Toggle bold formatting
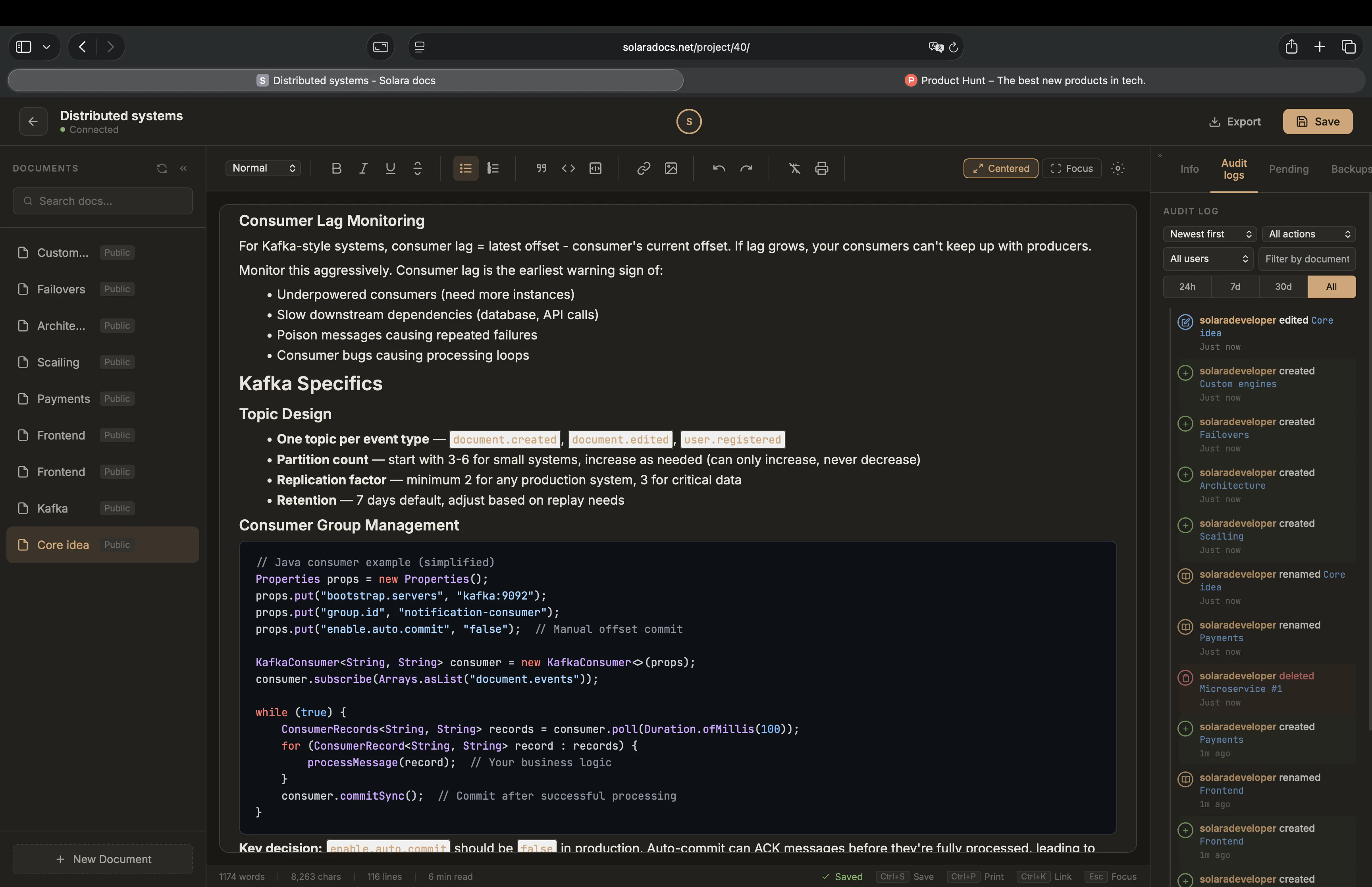The height and width of the screenshot is (887, 1372). click(x=336, y=168)
